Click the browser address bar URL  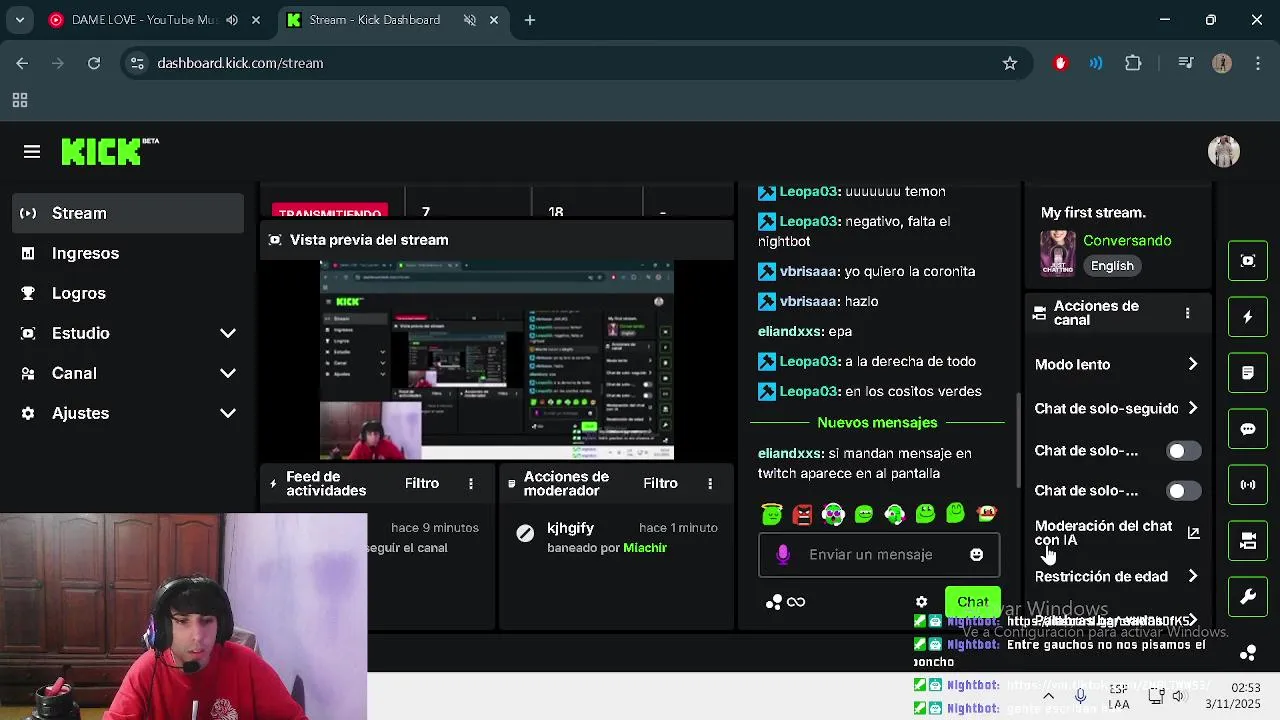click(x=240, y=63)
